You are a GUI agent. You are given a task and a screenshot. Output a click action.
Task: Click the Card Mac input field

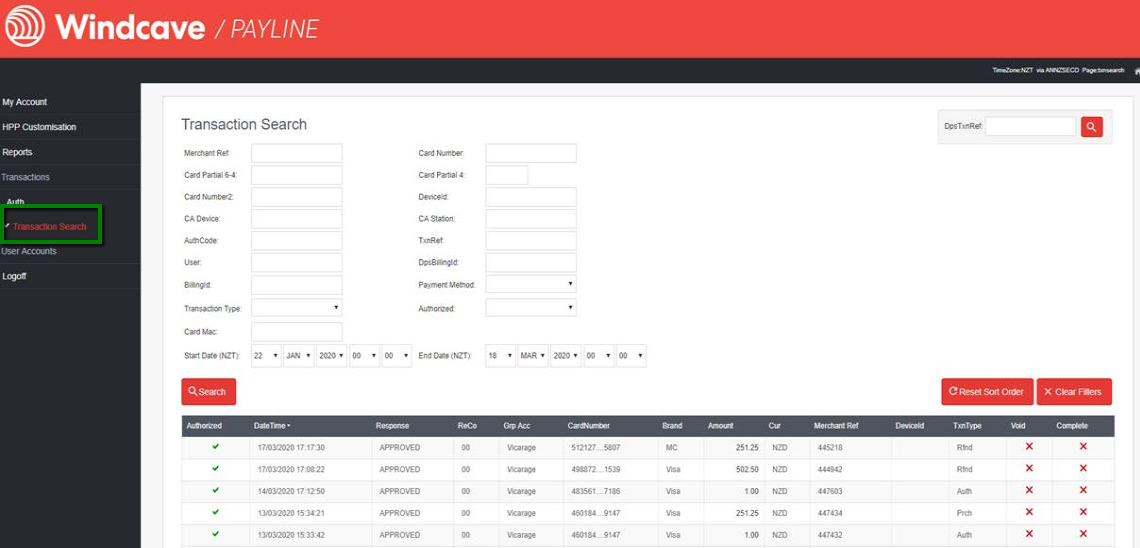coord(297,332)
